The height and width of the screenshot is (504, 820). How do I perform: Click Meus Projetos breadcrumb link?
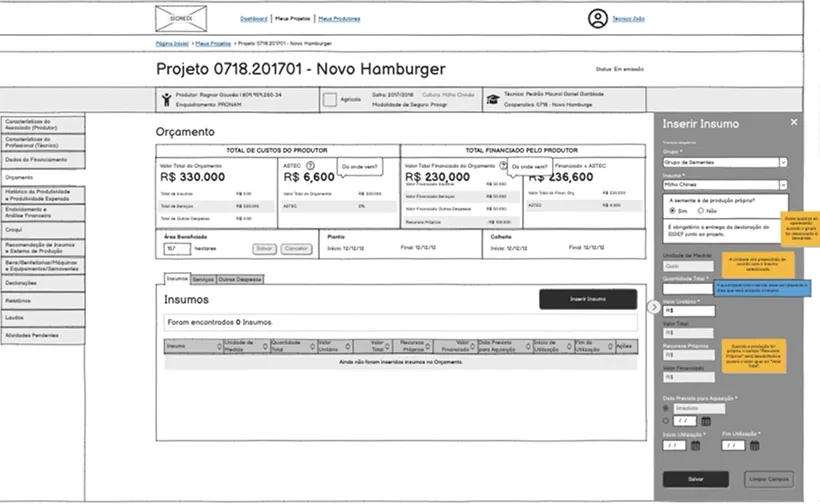[x=213, y=43]
